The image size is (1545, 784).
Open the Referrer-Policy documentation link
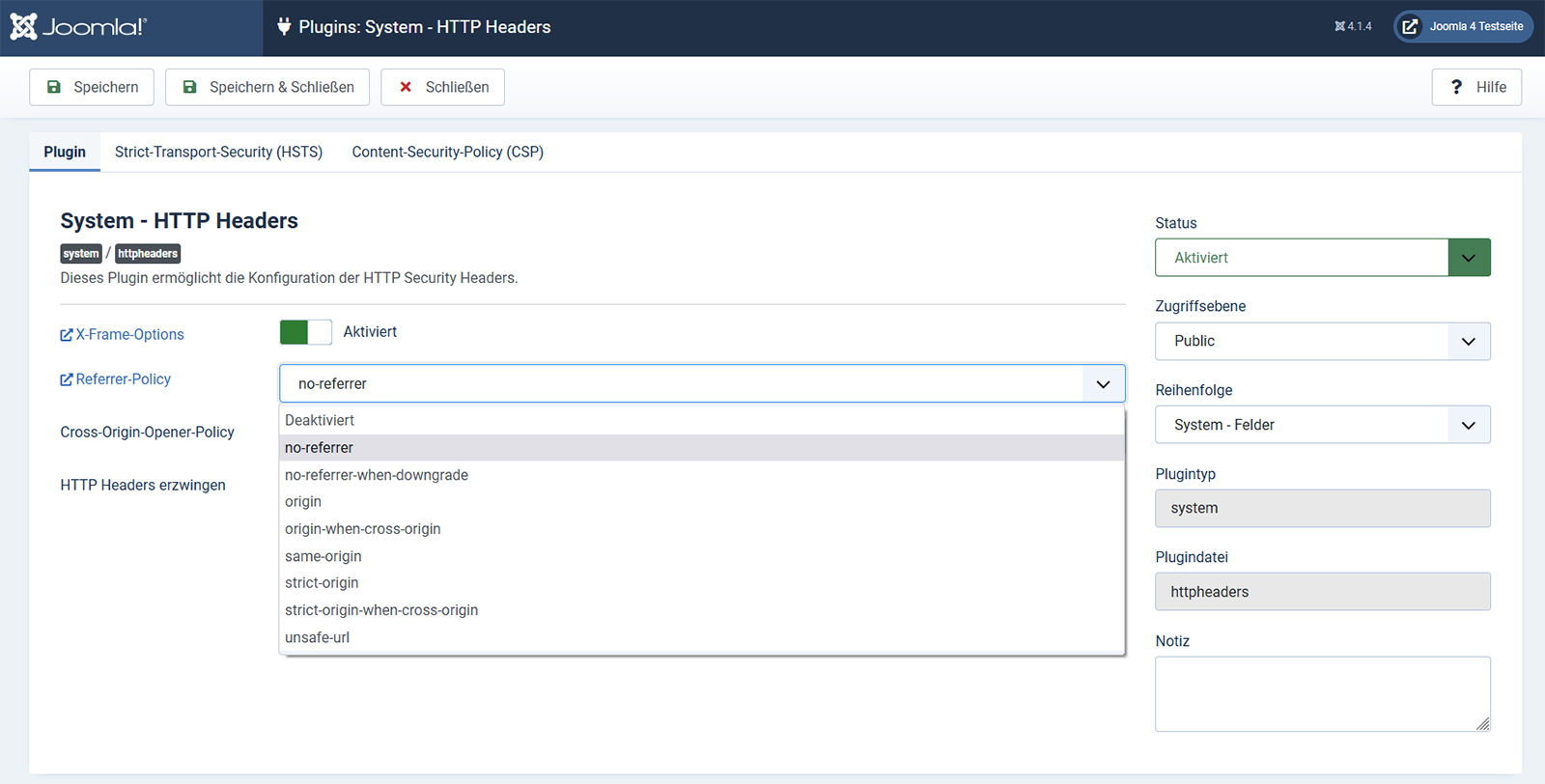(116, 379)
